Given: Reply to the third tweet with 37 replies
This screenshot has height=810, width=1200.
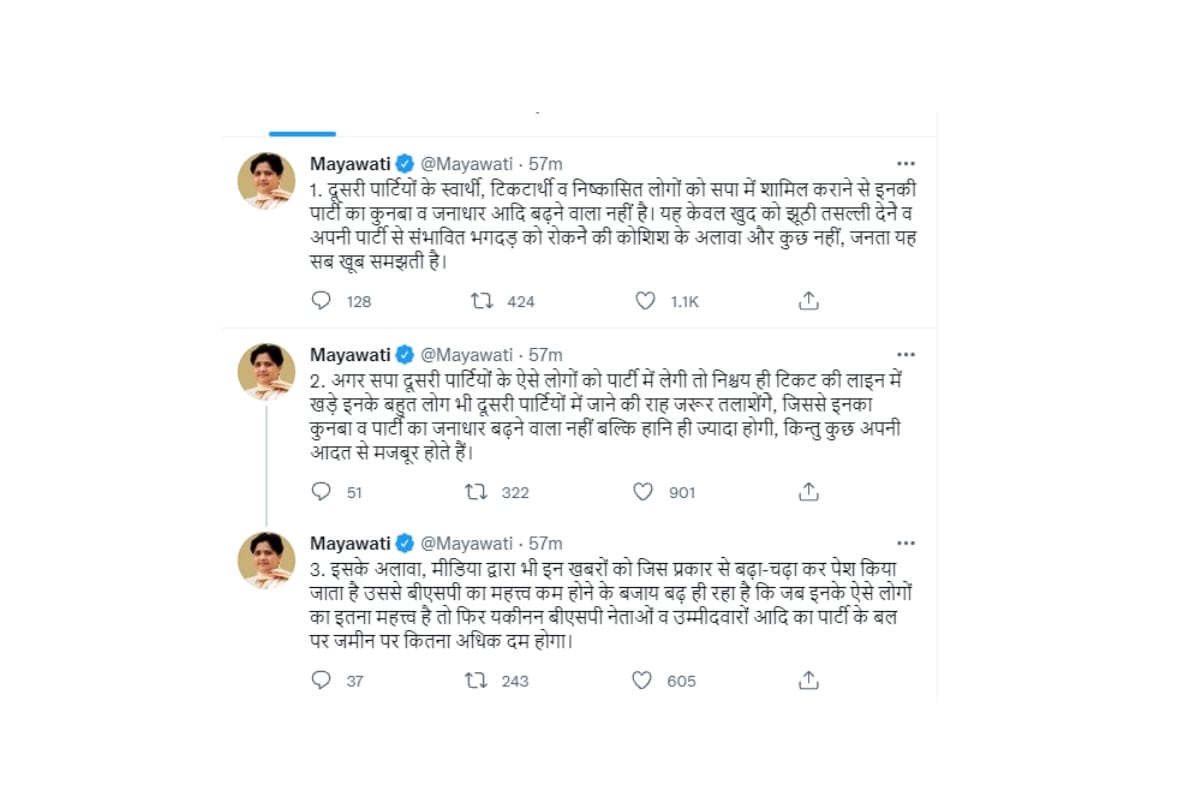Looking at the screenshot, I should click(321, 680).
